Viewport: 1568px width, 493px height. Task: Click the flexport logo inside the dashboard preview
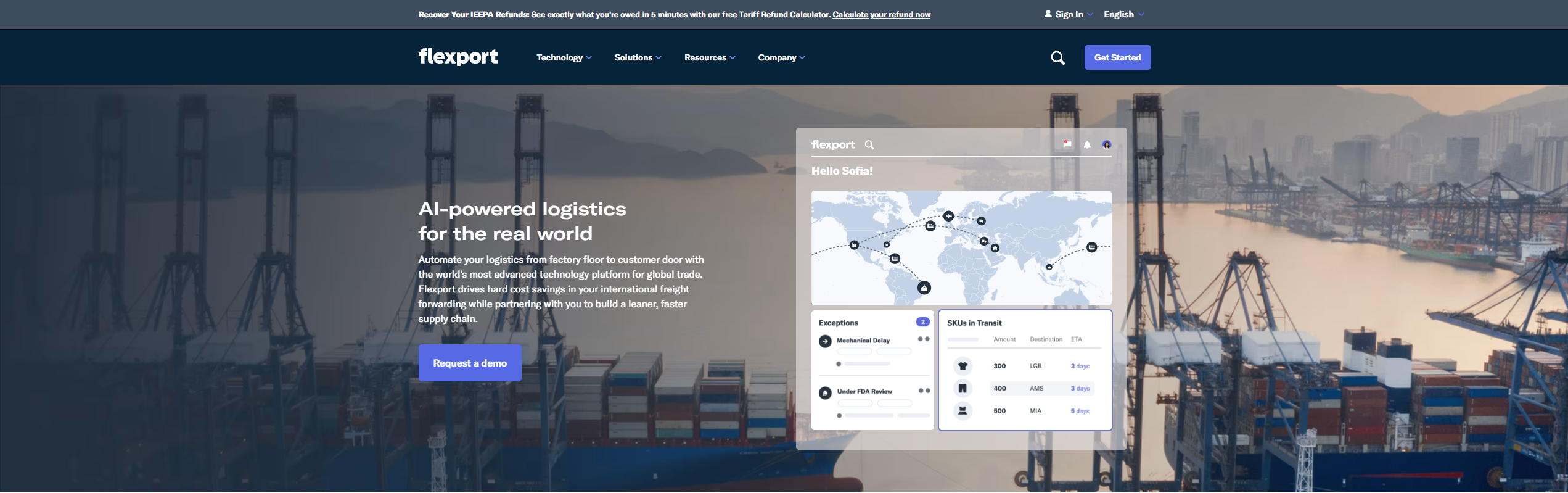click(x=832, y=144)
